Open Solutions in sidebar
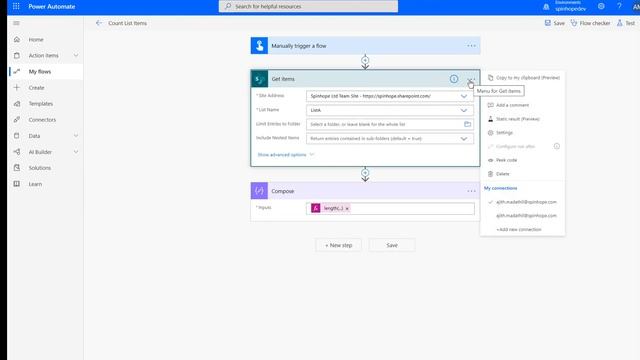The width and height of the screenshot is (640, 360). 40,168
